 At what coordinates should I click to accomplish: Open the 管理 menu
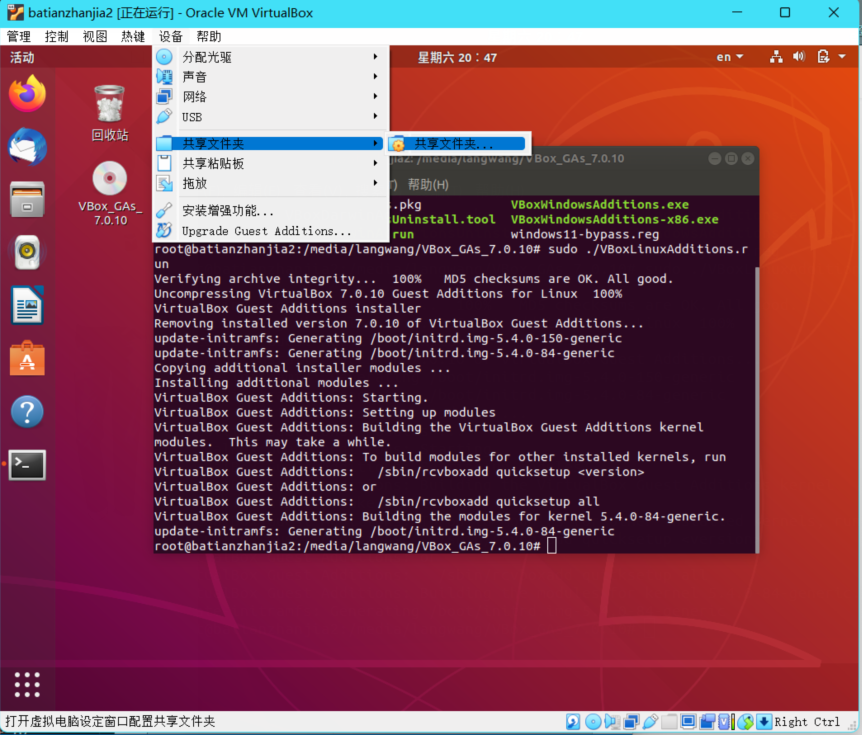tap(19, 36)
